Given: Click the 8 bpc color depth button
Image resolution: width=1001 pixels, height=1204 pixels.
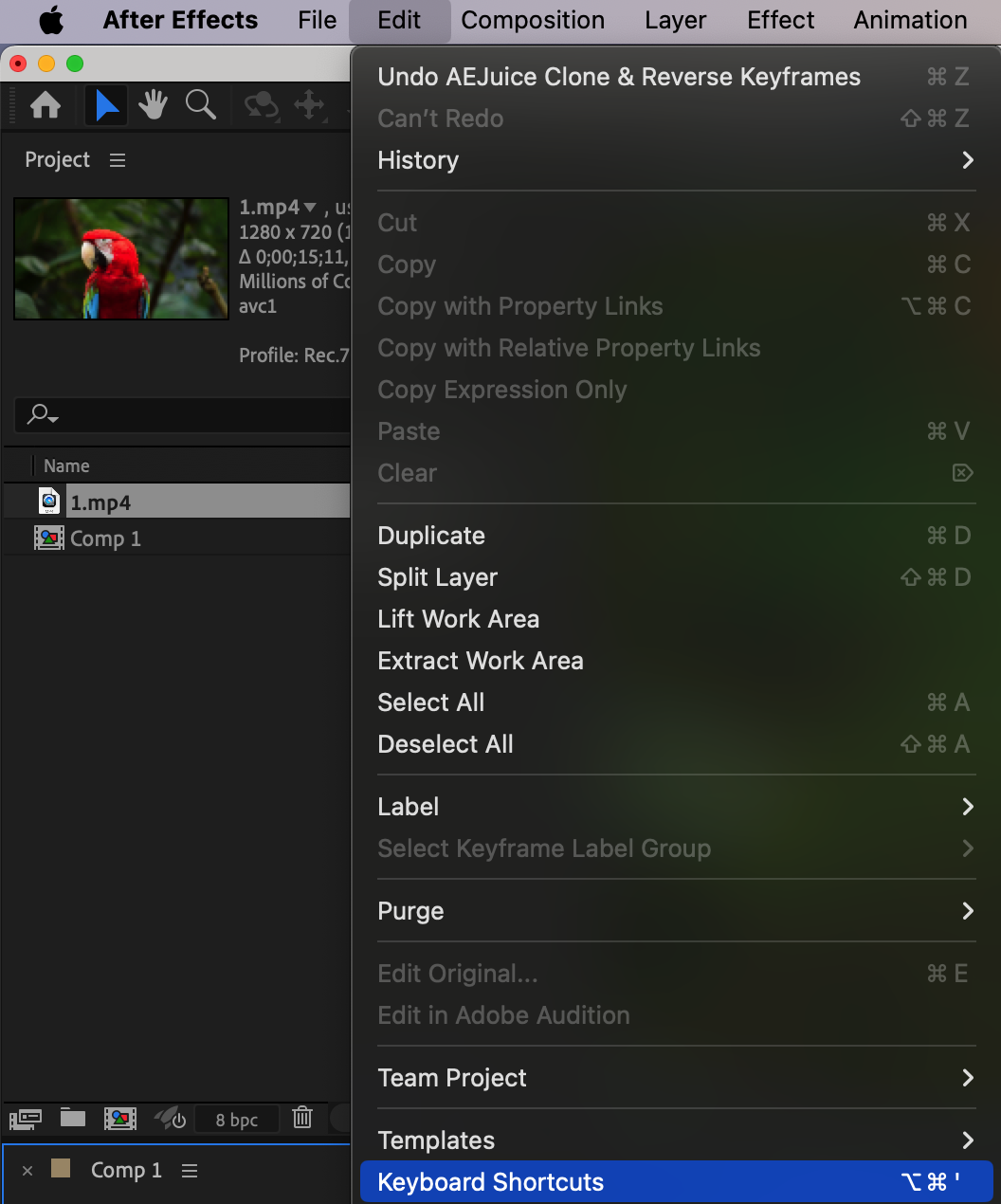Looking at the screenshot, I should 236,1120.
